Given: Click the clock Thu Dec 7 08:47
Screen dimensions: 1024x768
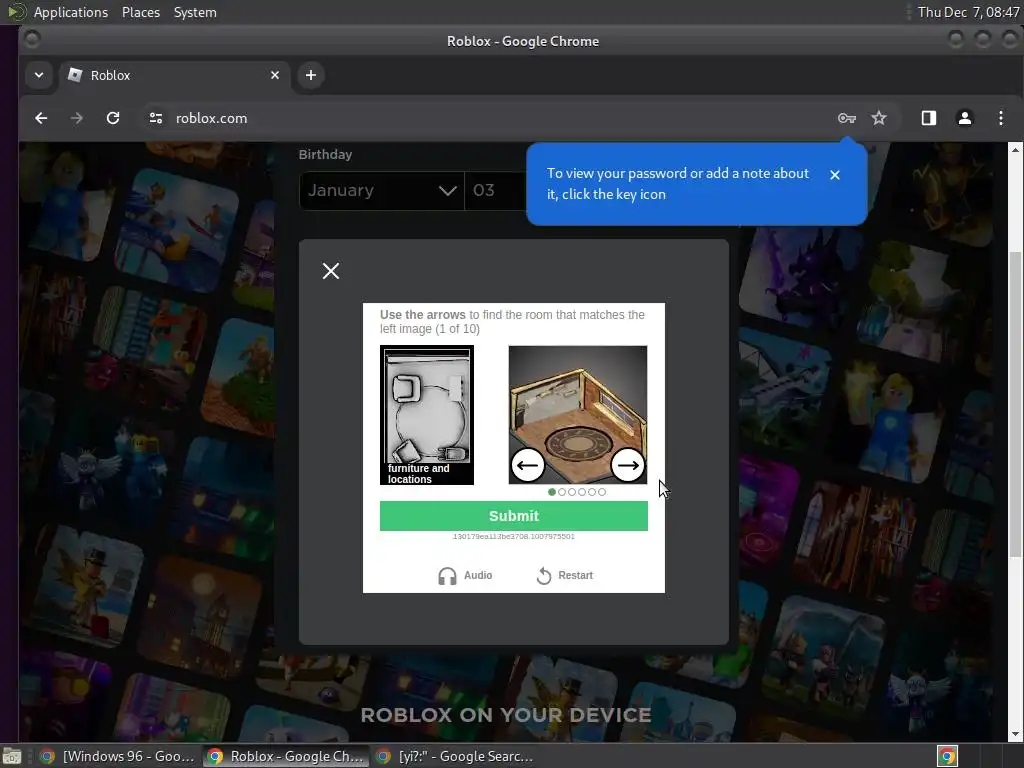Looking at the screenshot, I should [x=968, y=12].
